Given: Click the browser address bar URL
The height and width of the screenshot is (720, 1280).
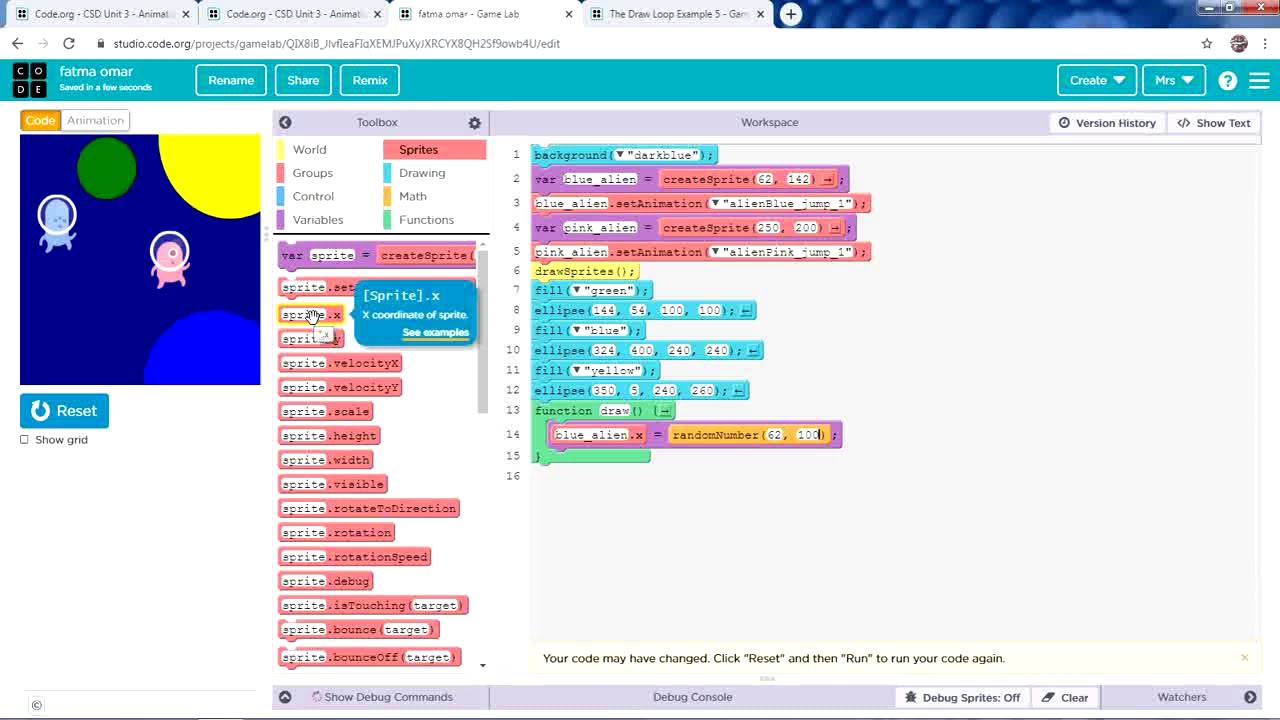Looking at the screenshot, I should tap(336, 43).
